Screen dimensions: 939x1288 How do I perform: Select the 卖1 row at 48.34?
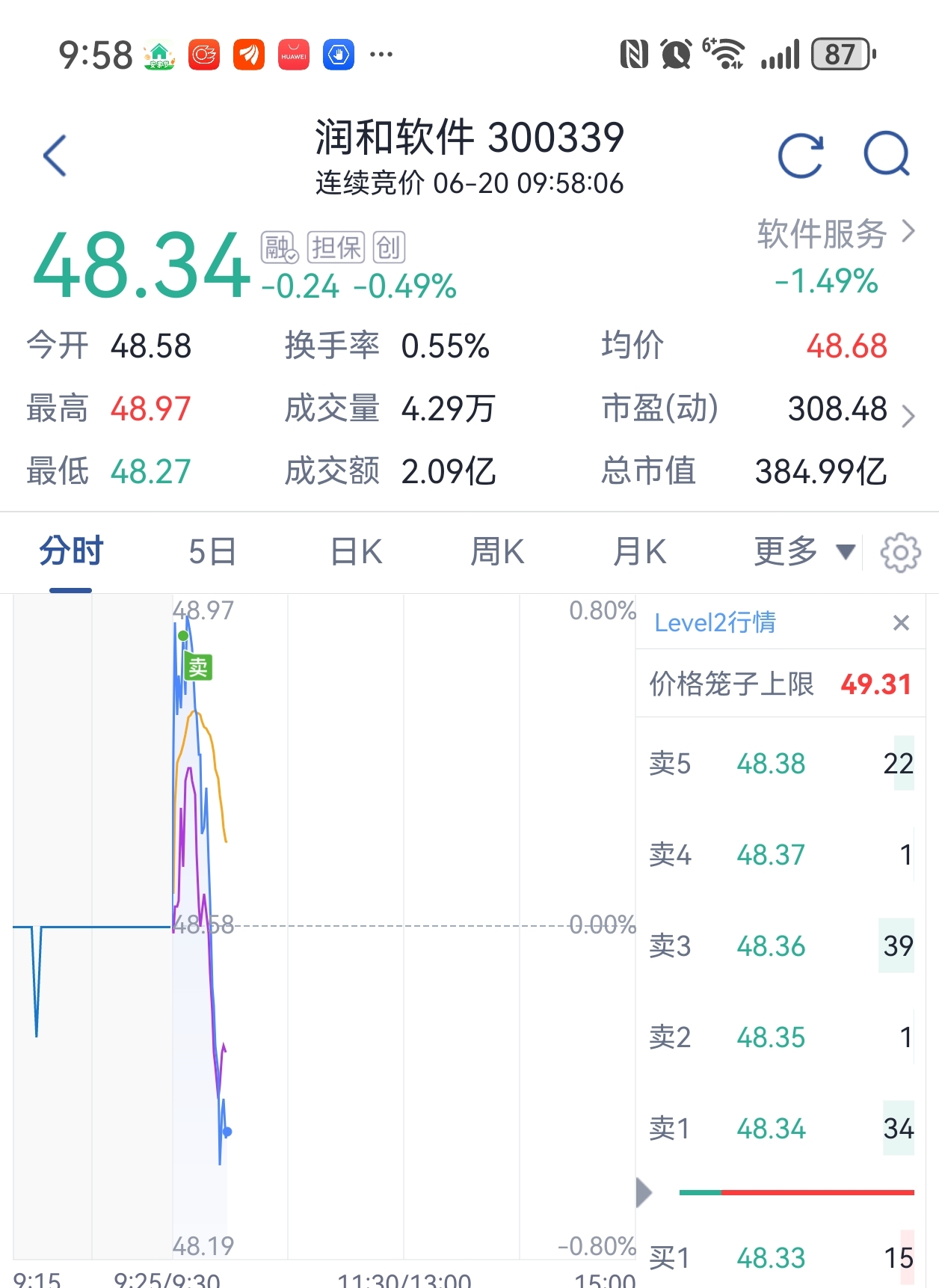point(781,1128)
